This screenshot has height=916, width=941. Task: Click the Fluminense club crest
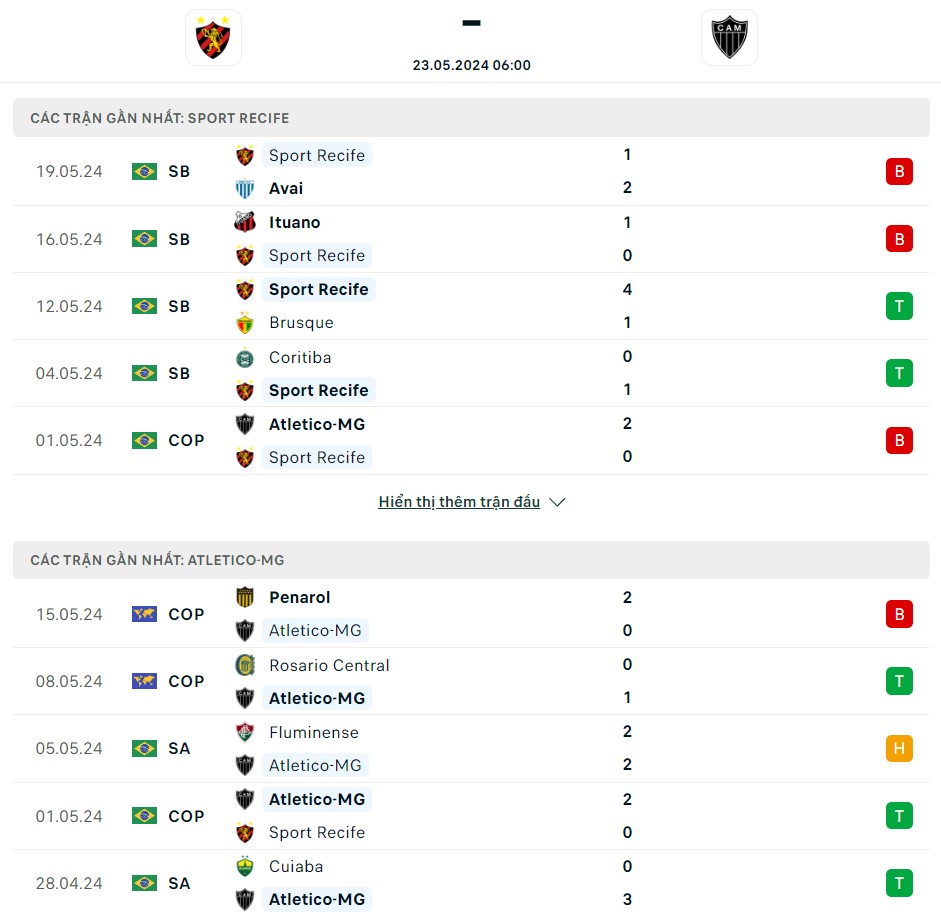245,732
